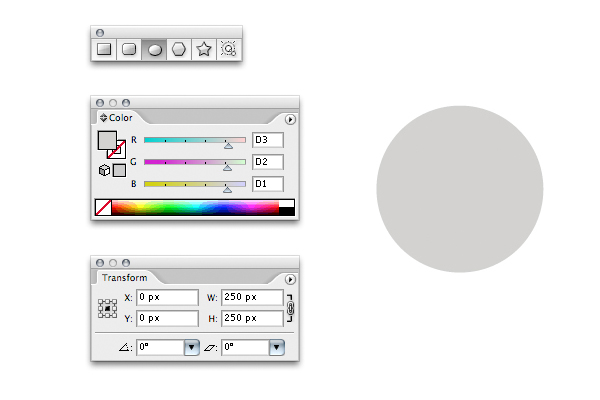600x400 pixels.
Task: Click the Color panel tab
Action: 119,118
